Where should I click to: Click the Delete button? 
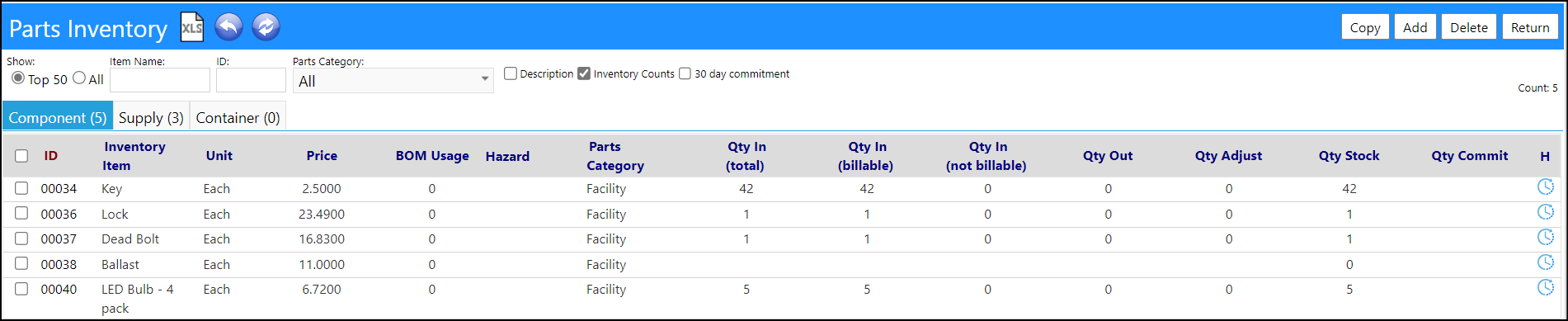click(1469, 27)
